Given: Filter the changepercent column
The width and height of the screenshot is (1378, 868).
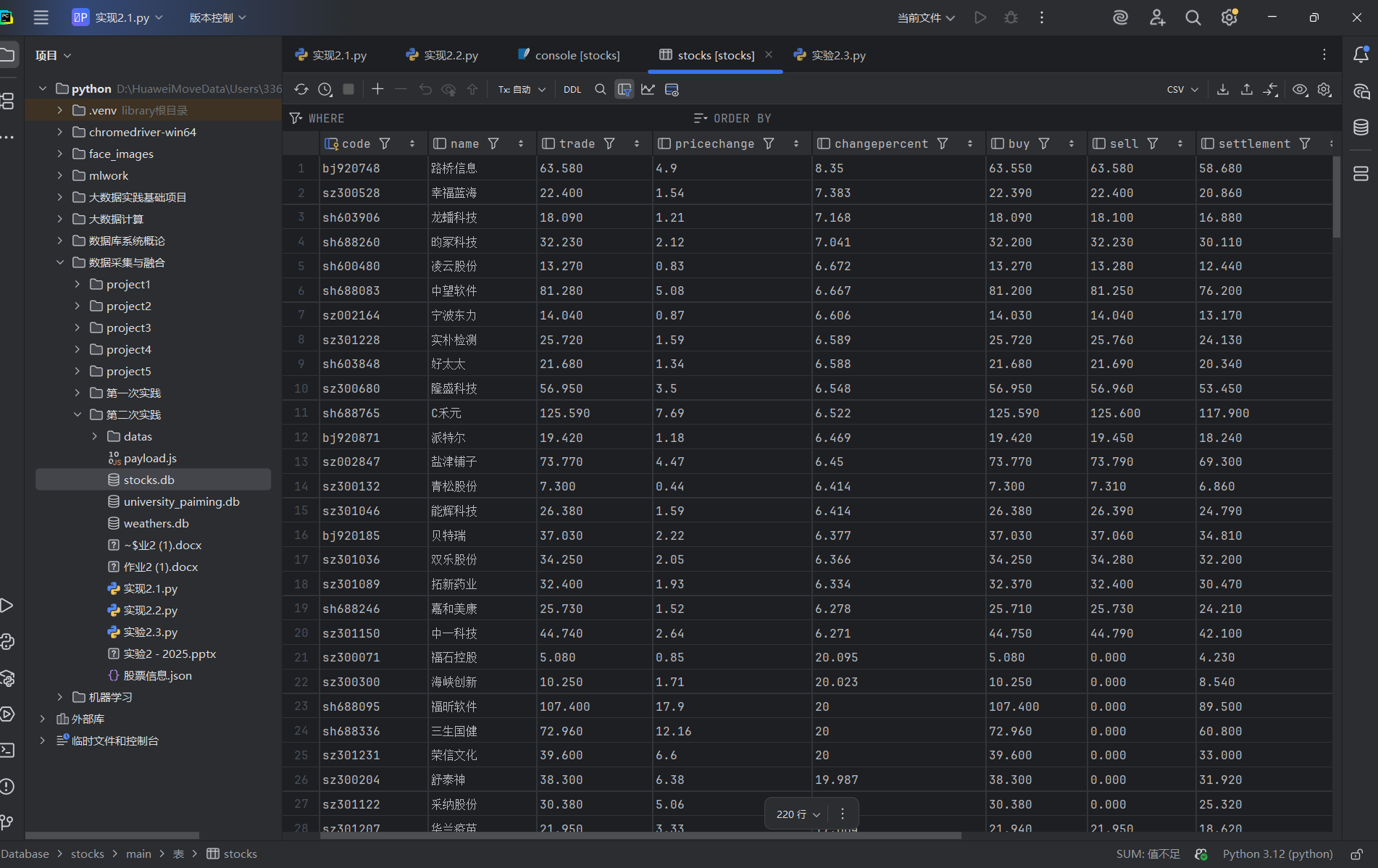Looking at the screenshot, I should pos(943,143).
